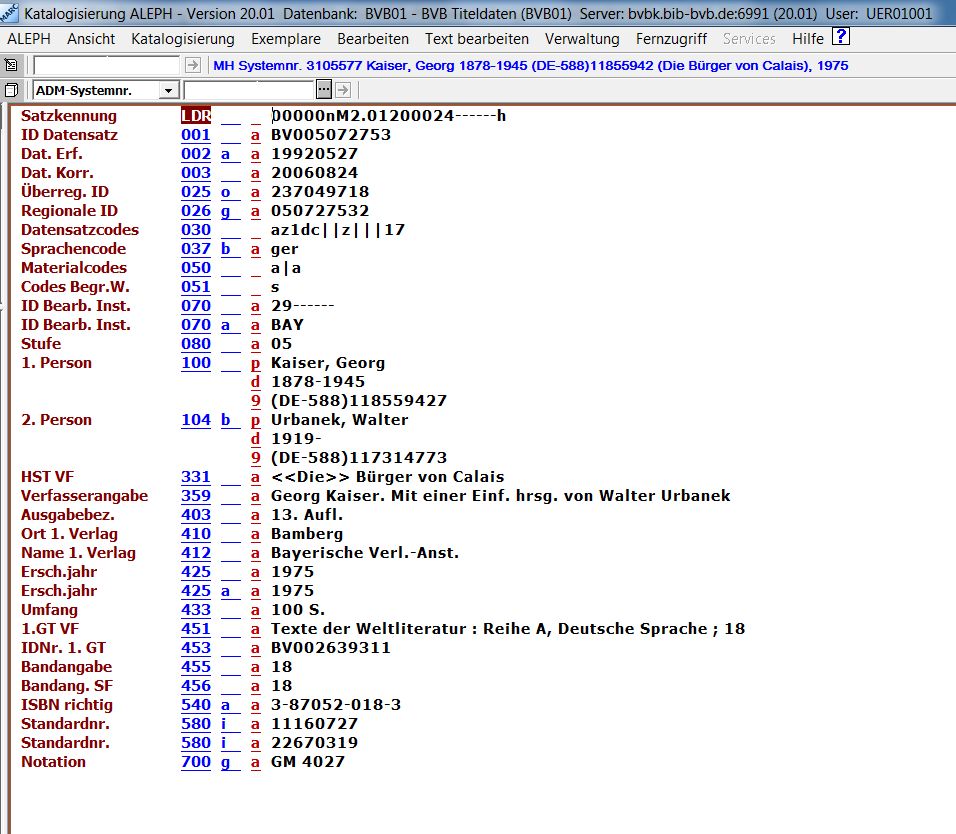Click field tag 331 for HST VF
Viewport: 956px width, 834px height.
point(196,477)
